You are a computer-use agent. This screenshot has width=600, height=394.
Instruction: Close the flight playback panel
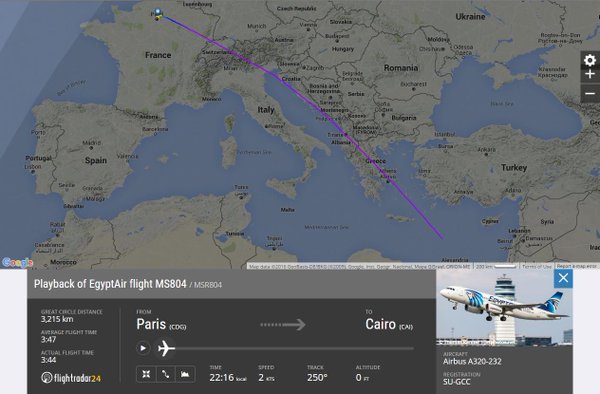click(x=563, y=278)
